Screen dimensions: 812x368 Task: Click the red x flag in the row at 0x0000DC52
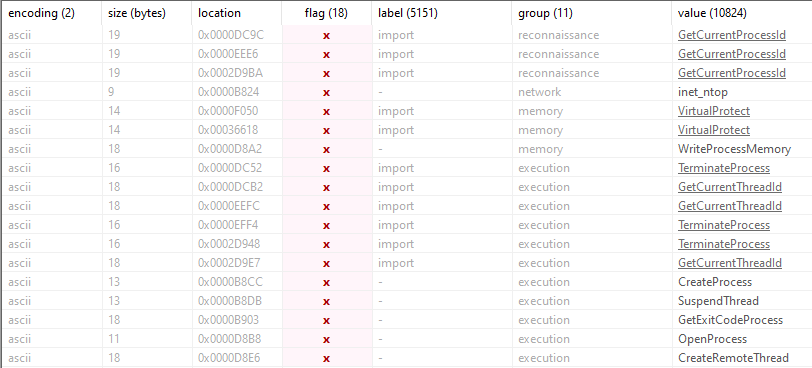coord(326,169)
